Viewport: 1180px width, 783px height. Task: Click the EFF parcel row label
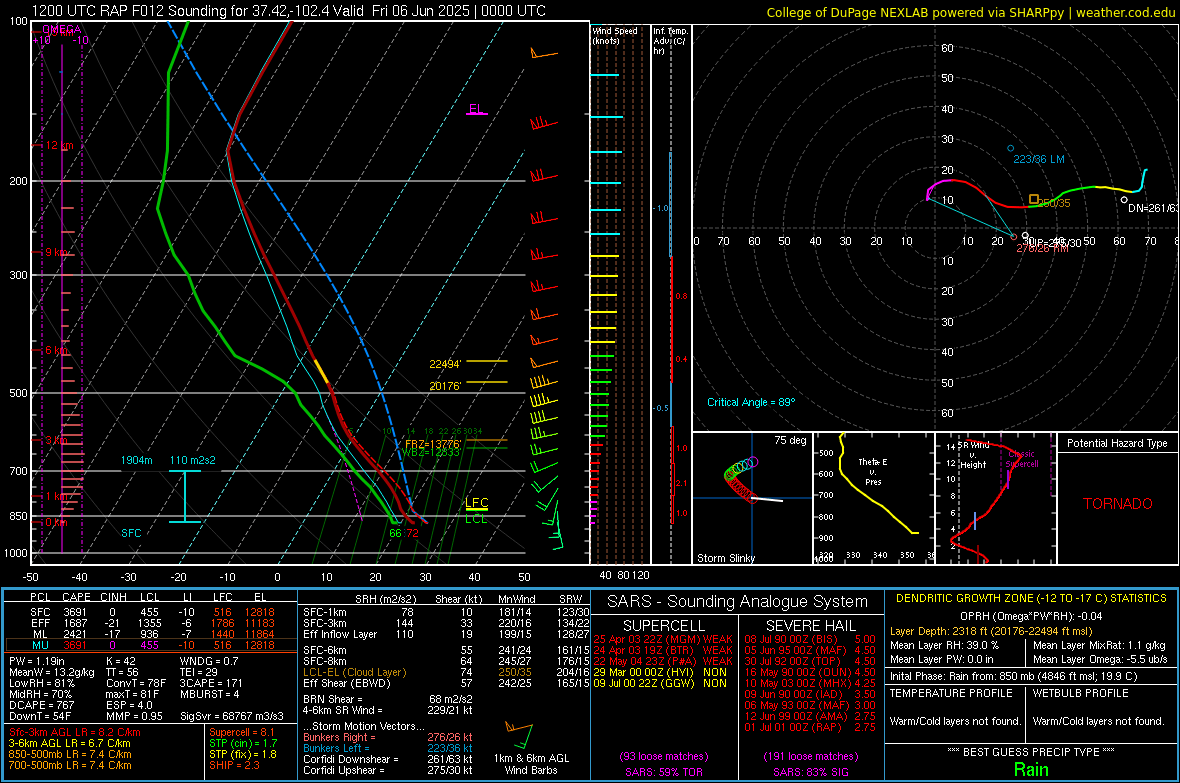pyautogui.click(x=40, y=623)
